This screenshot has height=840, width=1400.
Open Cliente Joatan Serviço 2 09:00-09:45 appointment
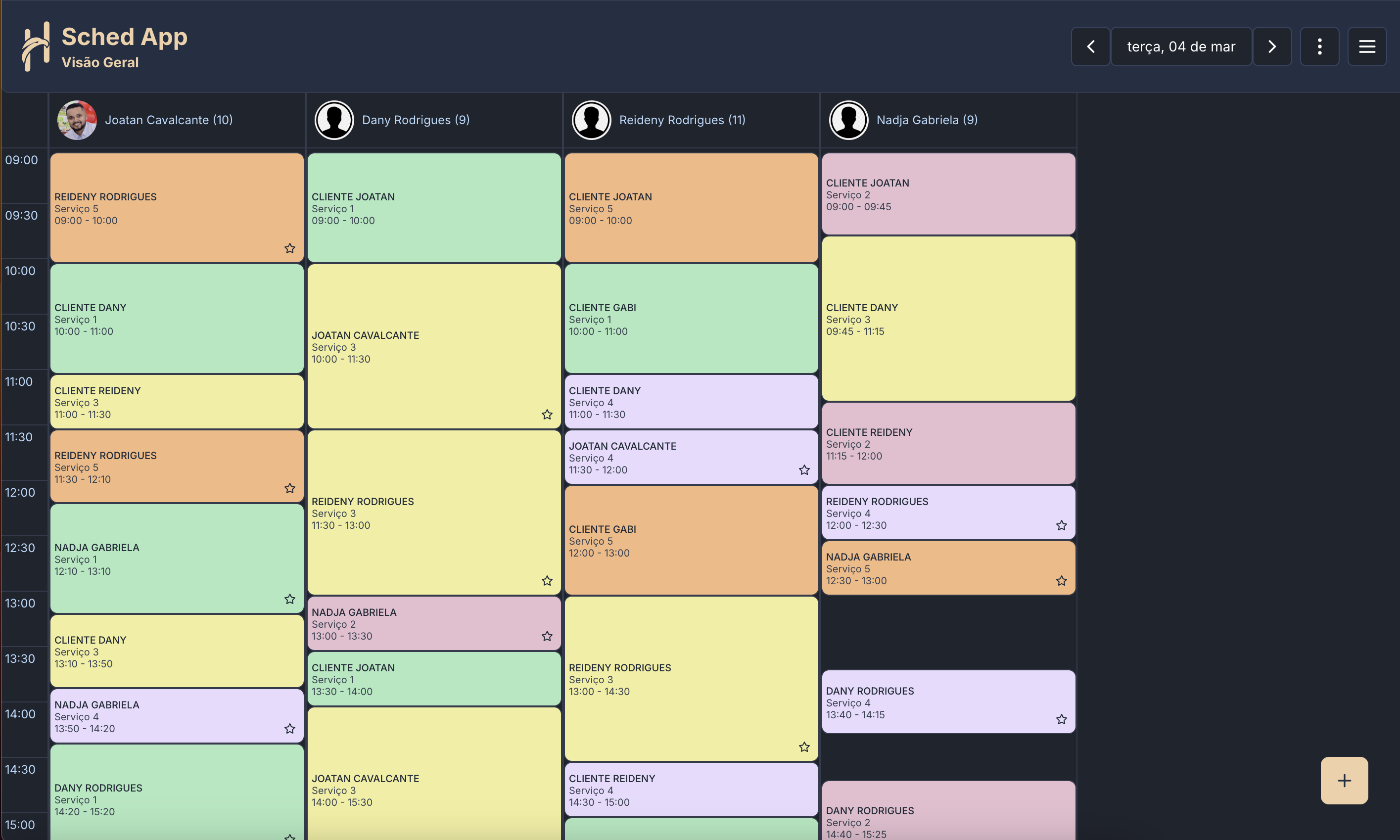tap(948, 194)
